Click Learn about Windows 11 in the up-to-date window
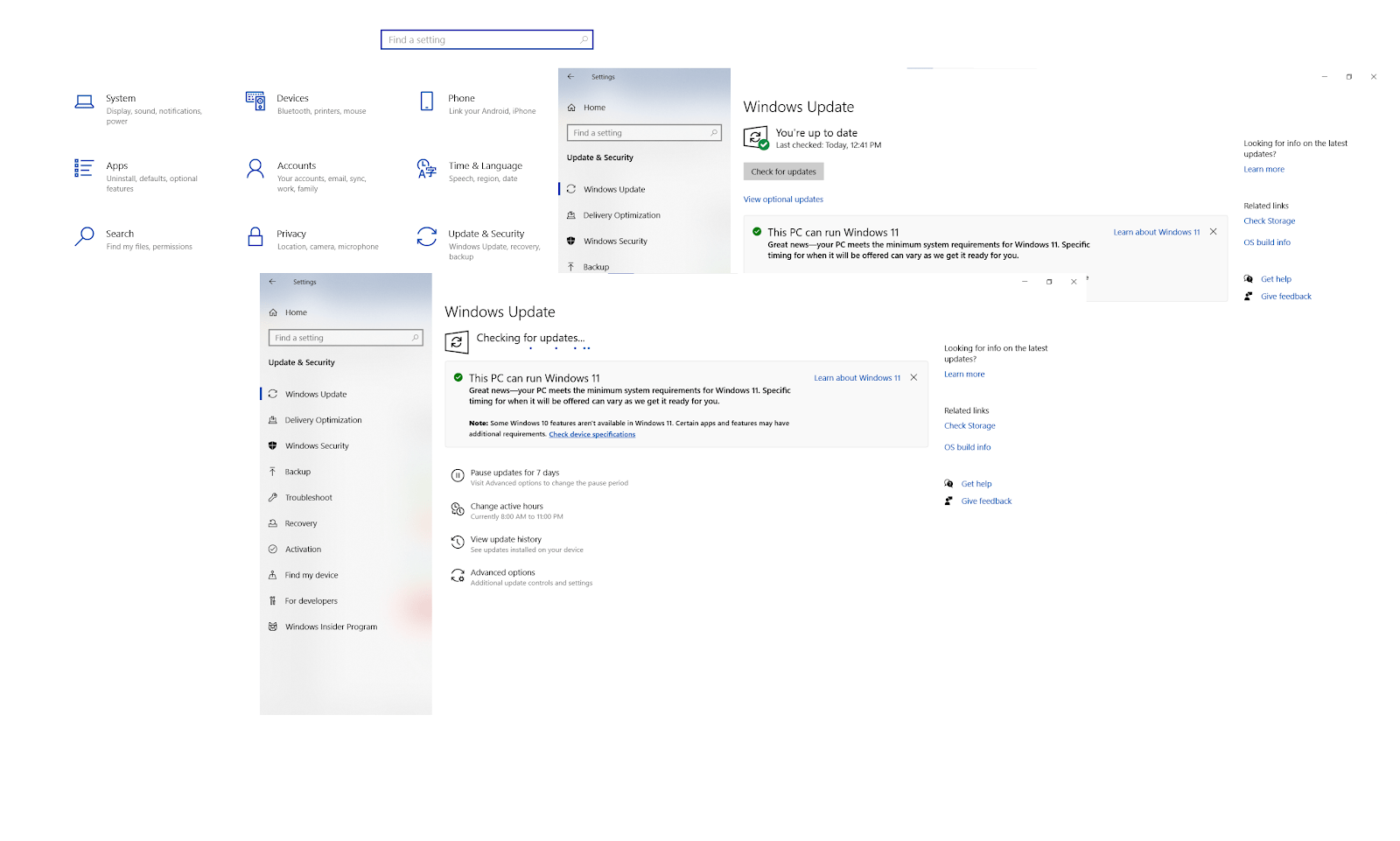This screenshot has height=841, width=1400. [x=1157, y=232]
